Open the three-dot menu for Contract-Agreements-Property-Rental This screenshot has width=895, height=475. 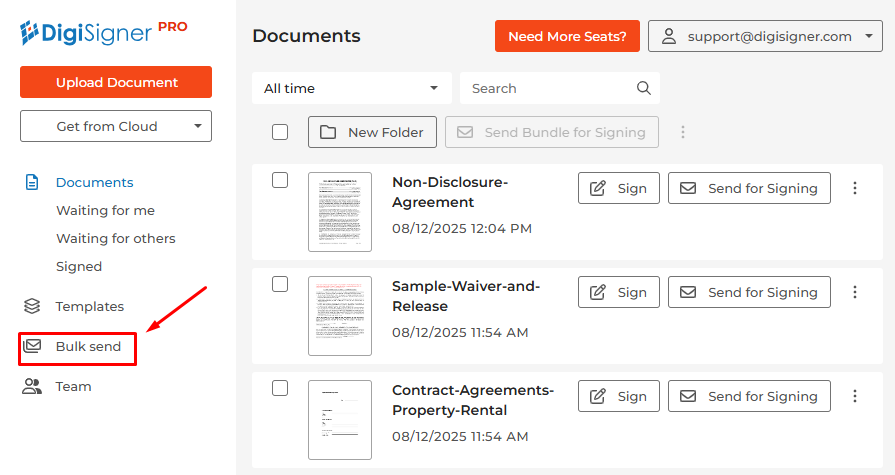854,396
